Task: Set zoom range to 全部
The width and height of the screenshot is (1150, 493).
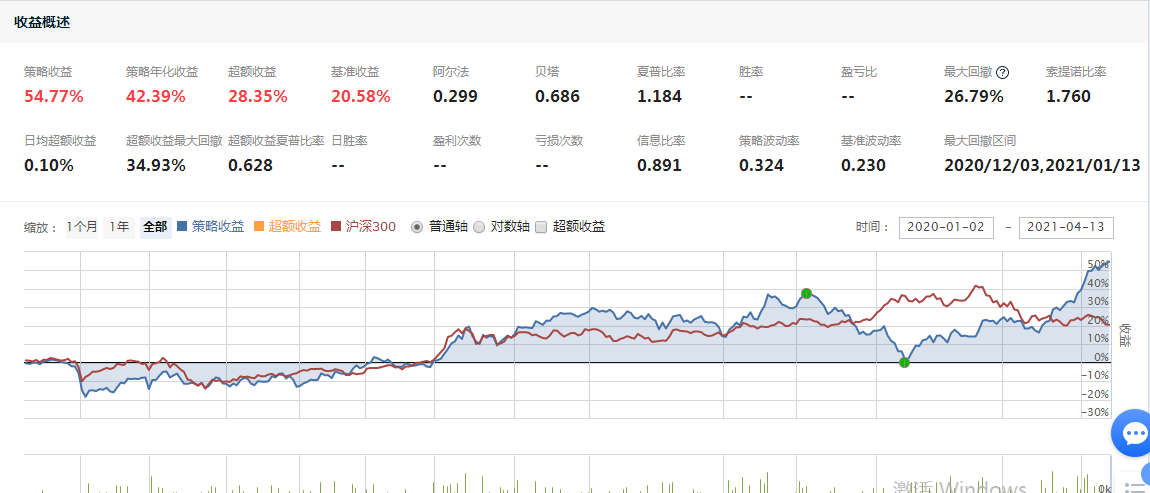Action: (x=155, y=227)
